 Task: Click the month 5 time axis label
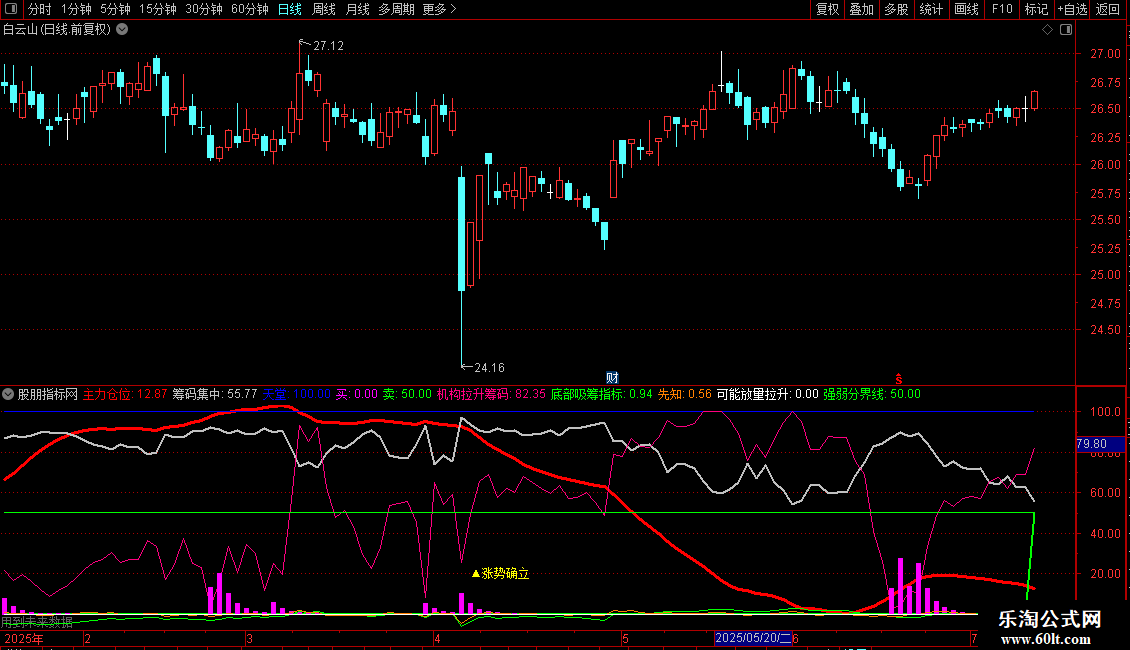[626, 639]
